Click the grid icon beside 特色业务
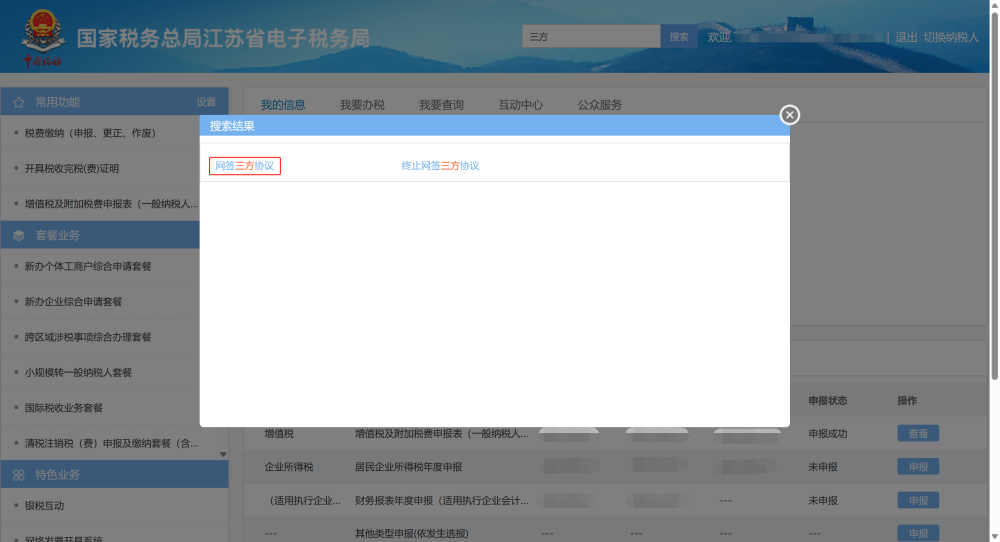Viewport: 1000px width, 542px height. pyautogui.click(x=18, y=475)
